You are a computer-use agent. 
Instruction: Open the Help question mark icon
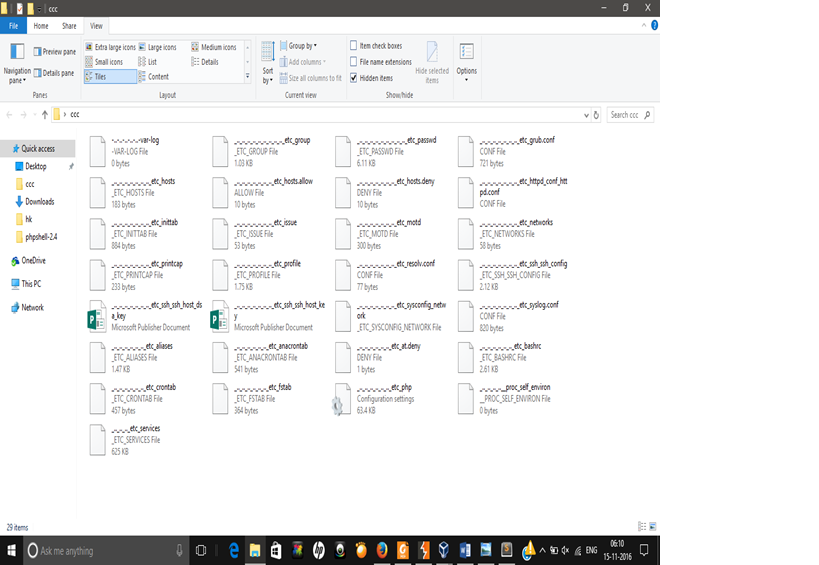point(654,25)
